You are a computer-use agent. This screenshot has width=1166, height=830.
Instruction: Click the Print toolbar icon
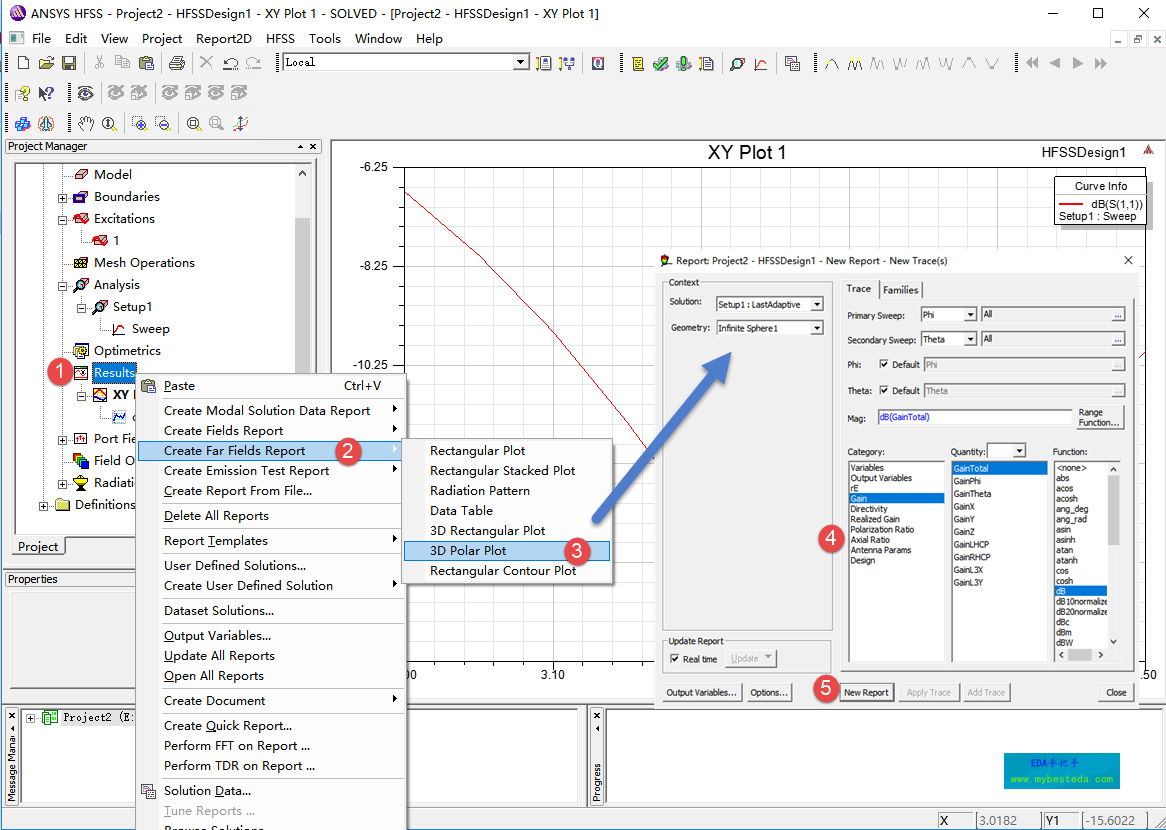point(177,63)
